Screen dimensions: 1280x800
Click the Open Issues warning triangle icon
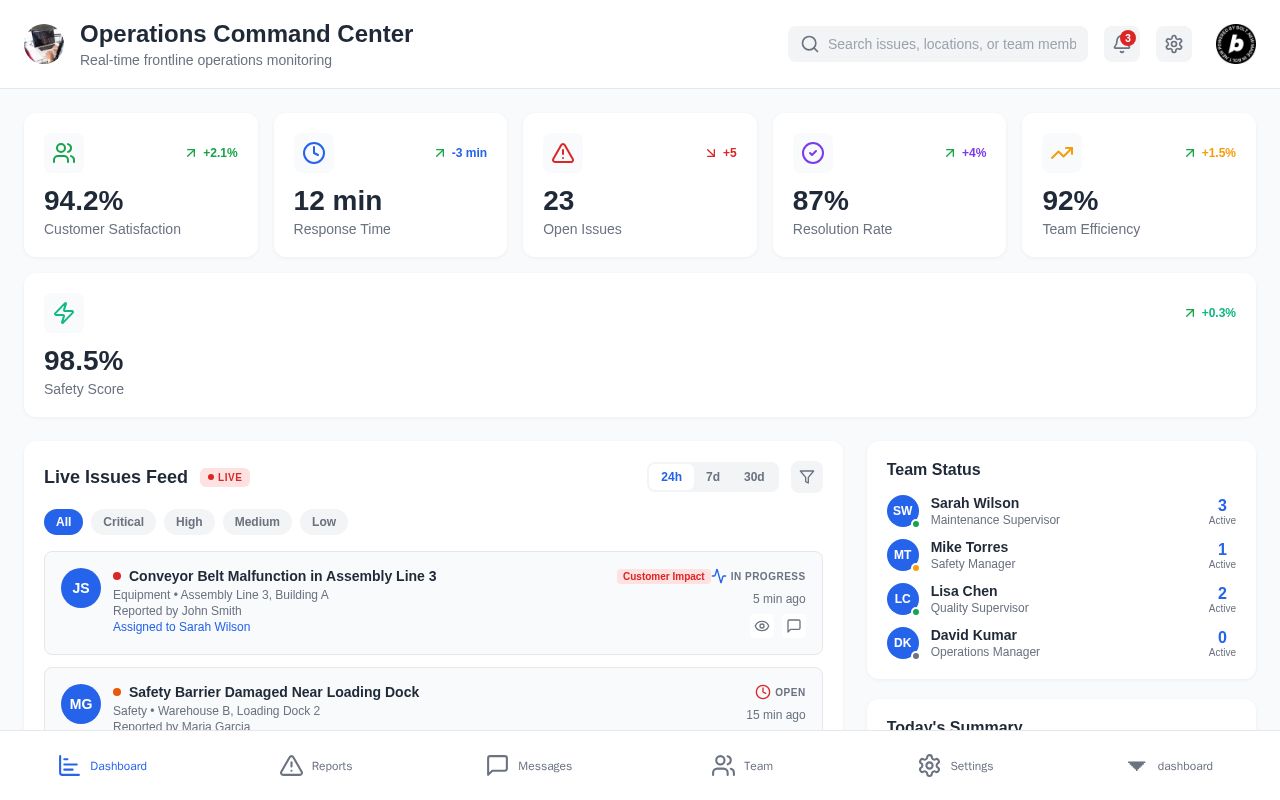pyautogui.click(x=563, y=153)
